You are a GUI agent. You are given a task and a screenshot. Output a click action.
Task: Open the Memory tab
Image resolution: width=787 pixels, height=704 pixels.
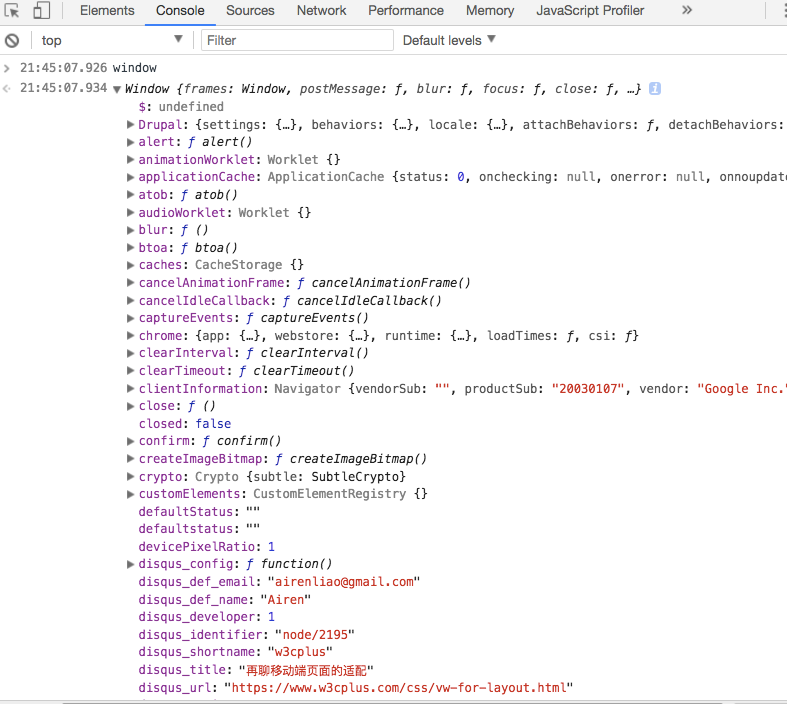[490, 11]
